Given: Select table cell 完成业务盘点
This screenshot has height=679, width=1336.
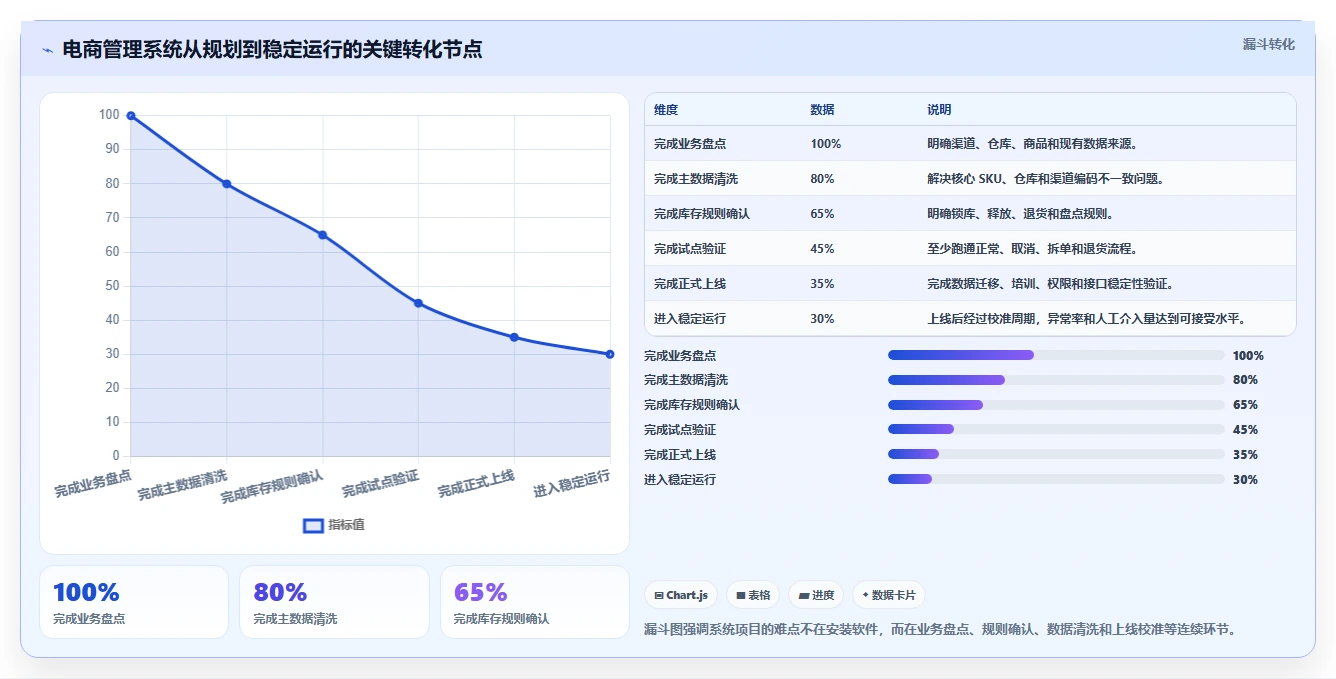Looking at the screenshot, I should [x=690, y=144].
